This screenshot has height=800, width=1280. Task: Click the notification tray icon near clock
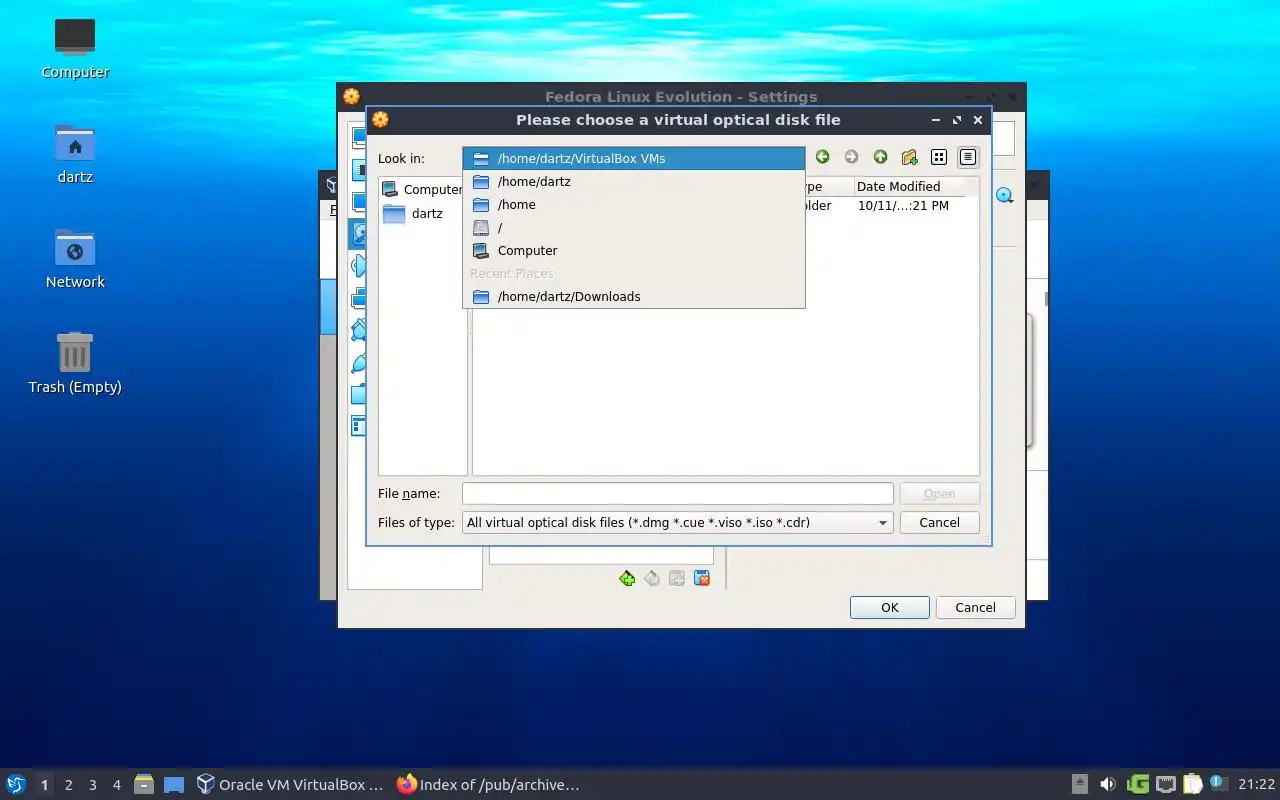1217,783
